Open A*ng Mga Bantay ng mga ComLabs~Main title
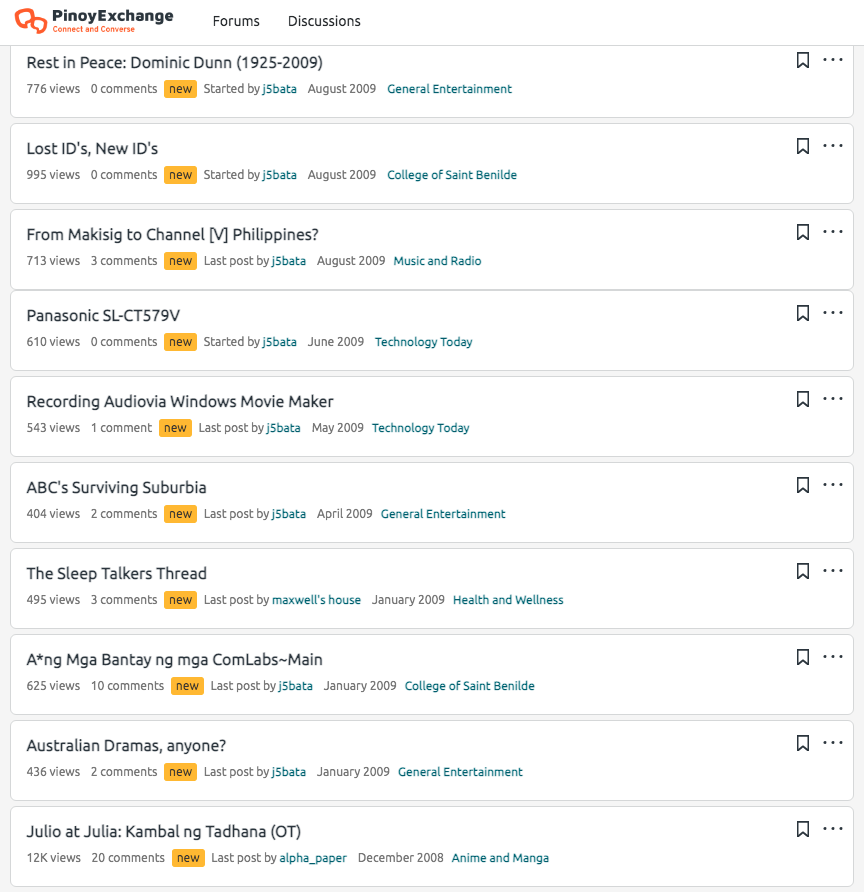The image size is (864, 892). 175,659
